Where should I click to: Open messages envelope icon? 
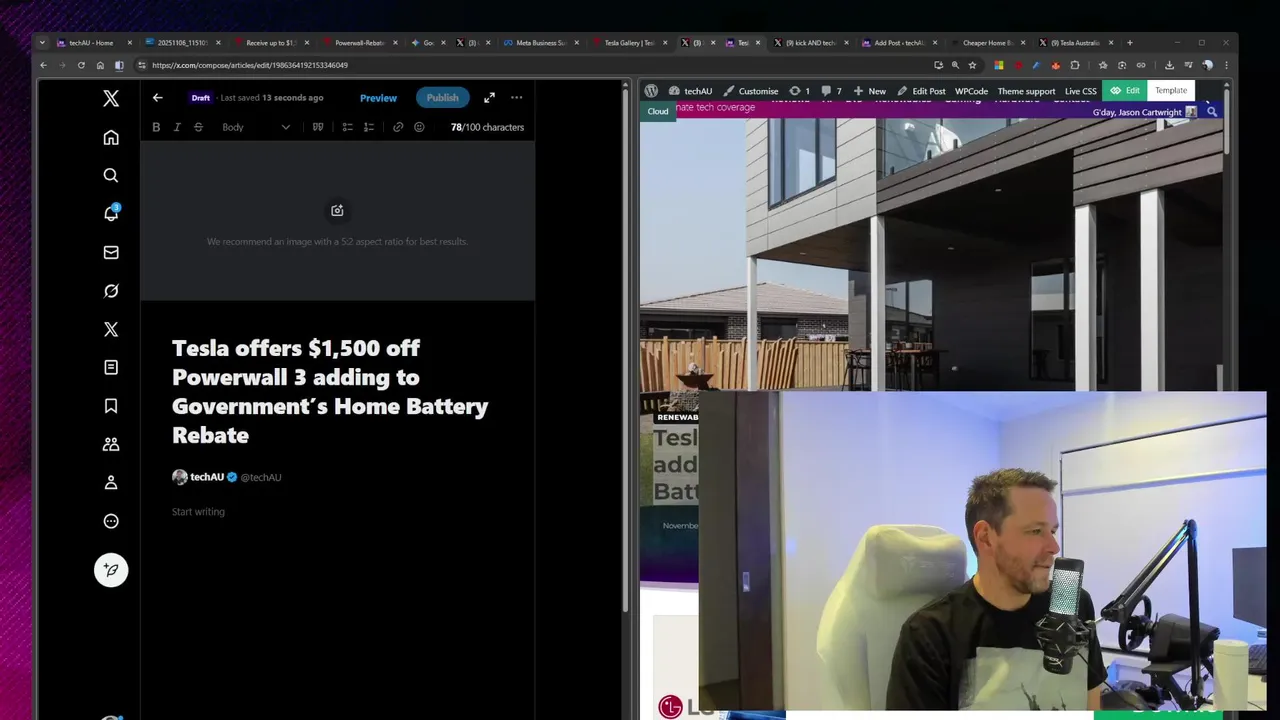(111, 252)
